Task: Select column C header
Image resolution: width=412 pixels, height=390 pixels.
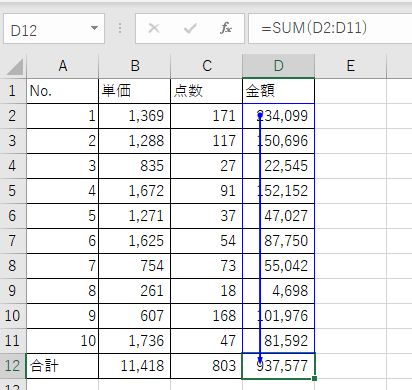Action: point(207,66)
